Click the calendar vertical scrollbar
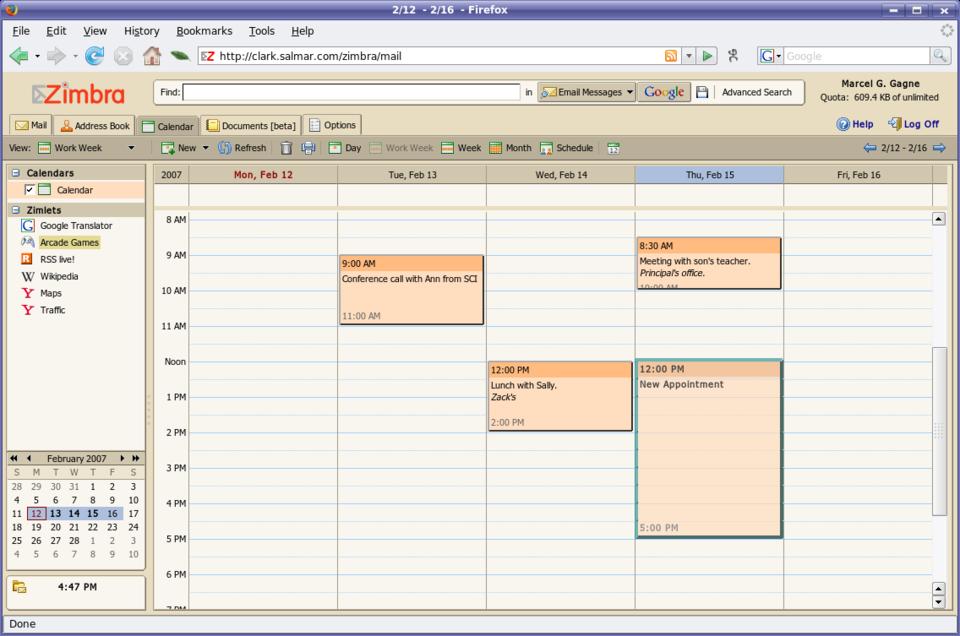Screen dimensions: 960x636 click(938, 430)
